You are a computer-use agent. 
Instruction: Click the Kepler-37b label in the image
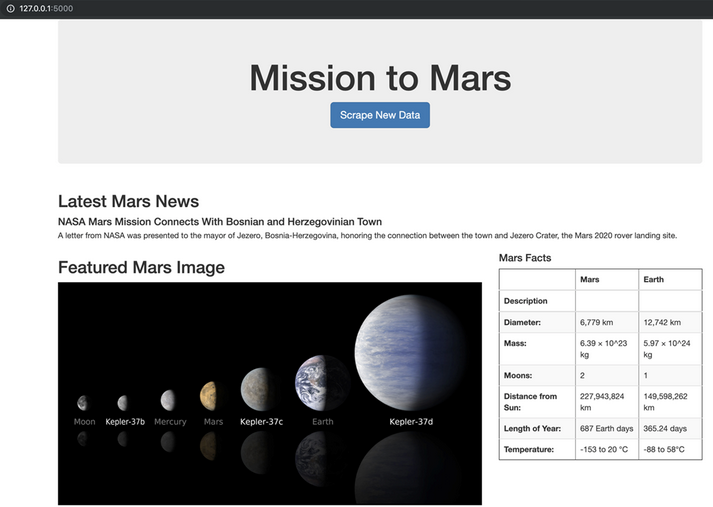(125, 422)
